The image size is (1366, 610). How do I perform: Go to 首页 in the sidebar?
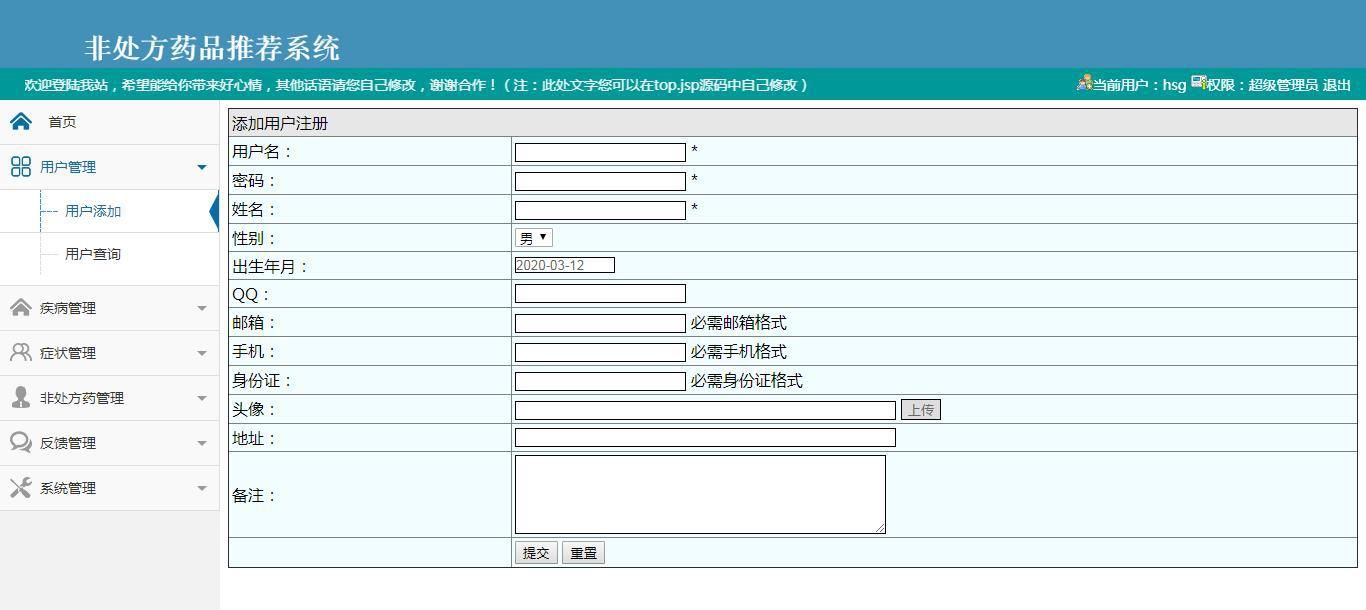(62, 122)
